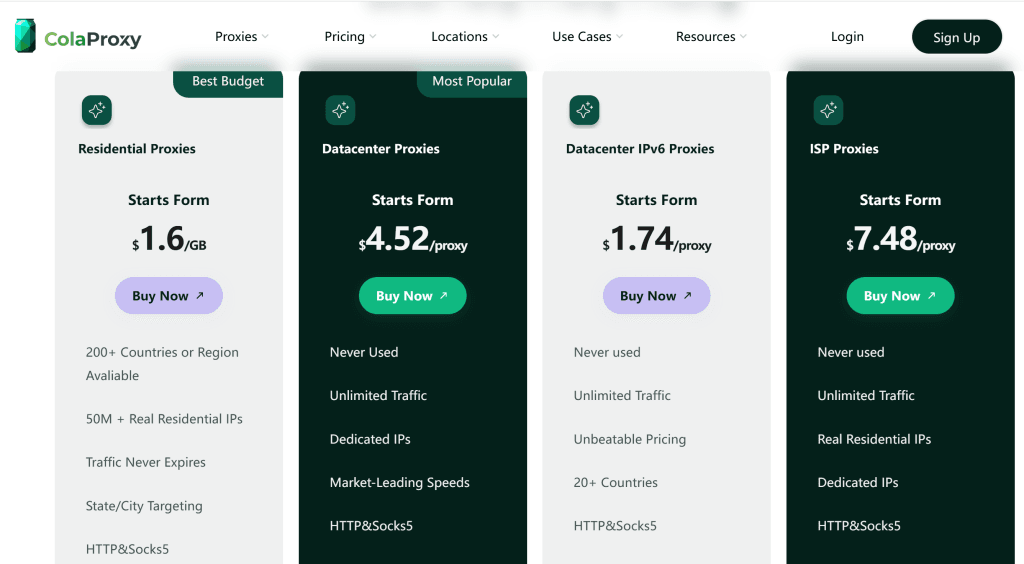Open the Resources menu
Viewport: 1024px width, 564px height.
(x=711, y=37)
